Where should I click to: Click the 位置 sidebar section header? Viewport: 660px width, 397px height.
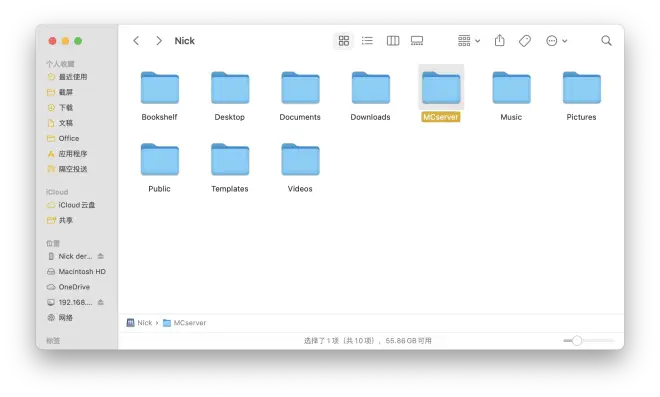(53, 243)
